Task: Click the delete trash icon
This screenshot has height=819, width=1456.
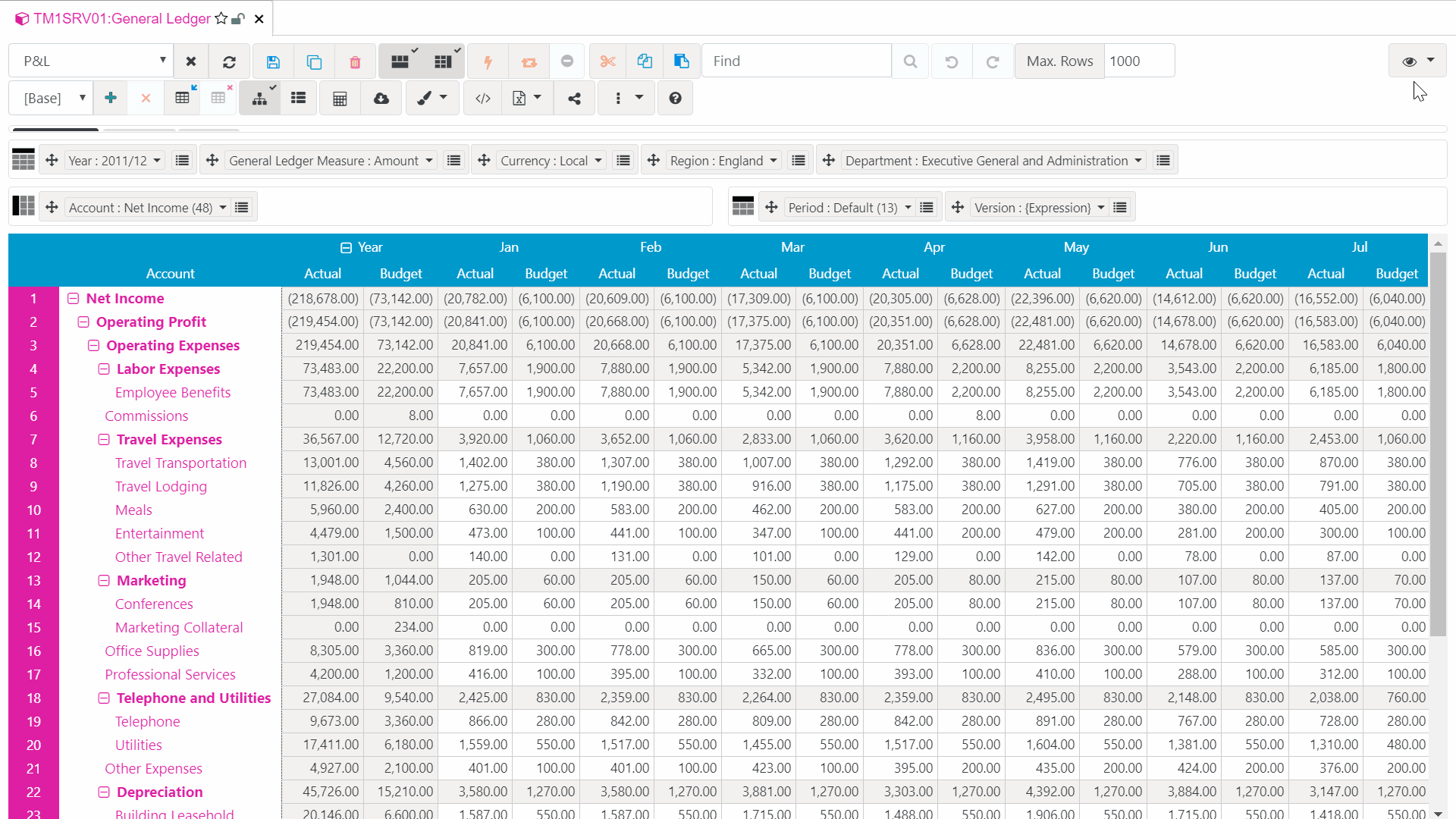Action: tap(355, 61)
